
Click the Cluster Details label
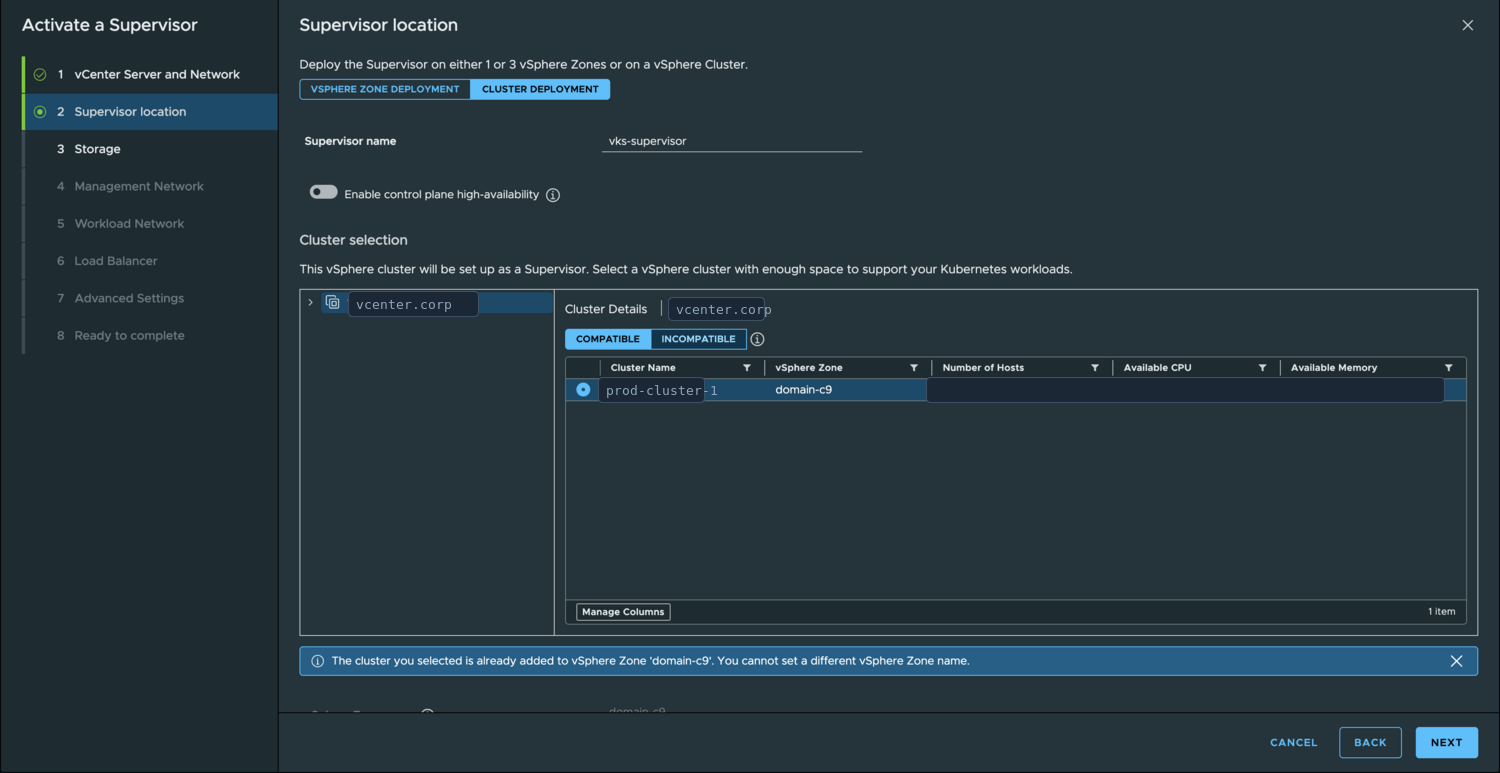[x=606, y=309]
